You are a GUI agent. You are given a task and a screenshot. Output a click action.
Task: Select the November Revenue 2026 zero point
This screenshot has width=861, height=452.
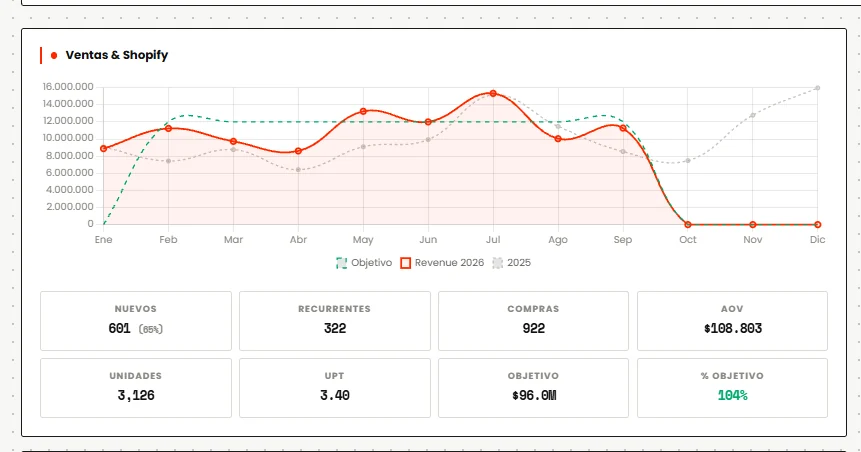pos(753,225)
